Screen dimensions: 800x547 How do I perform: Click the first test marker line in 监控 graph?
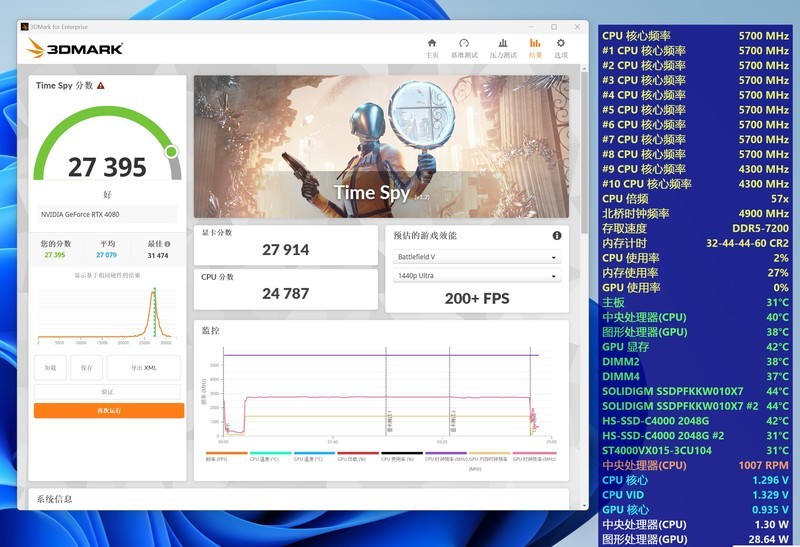click(x=386, y=391)
